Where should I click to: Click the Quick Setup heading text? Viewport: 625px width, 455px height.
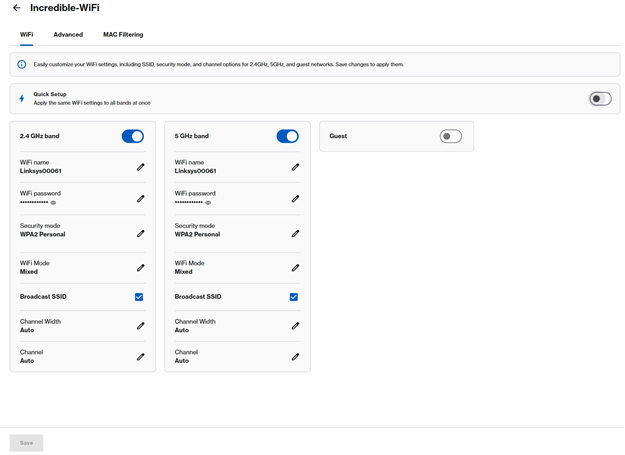pyautogui.click(x=50, y=94)
